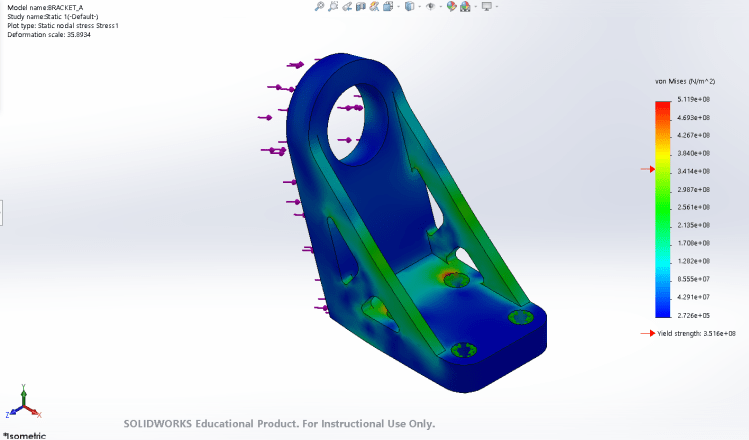Click the Apply Scene icon
The image size is (749, 440).
click(465, 6)
